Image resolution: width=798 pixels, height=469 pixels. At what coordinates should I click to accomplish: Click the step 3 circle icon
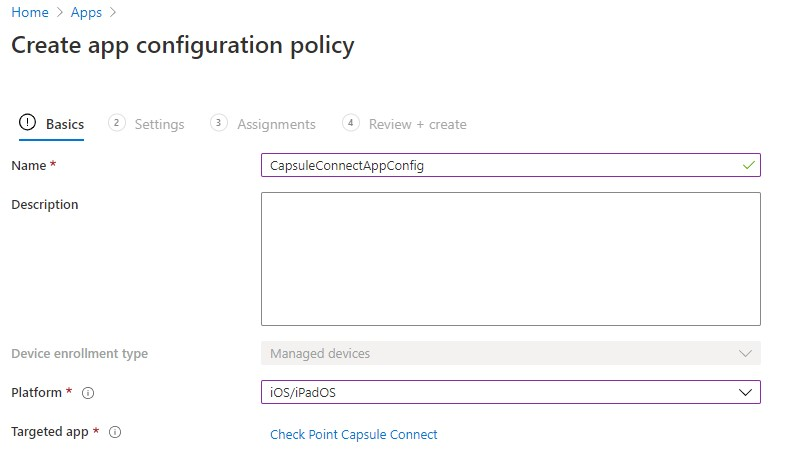218,123
